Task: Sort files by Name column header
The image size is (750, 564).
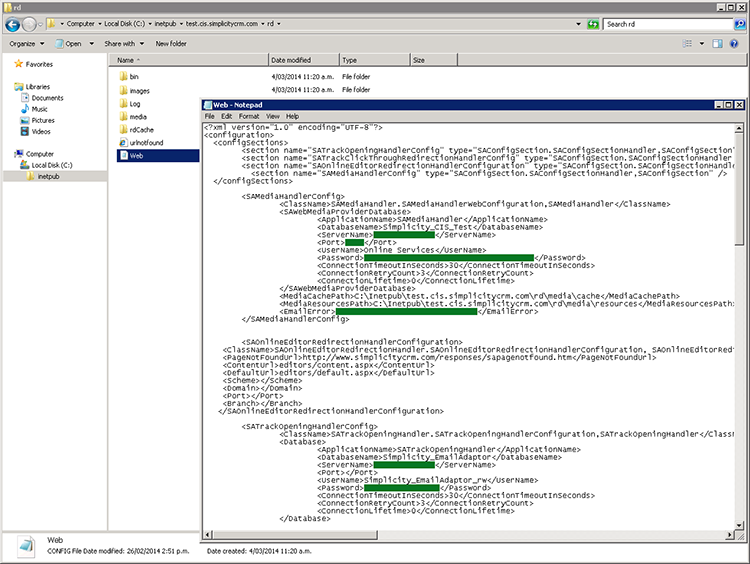Action: pyautogui.click(x=188, y=60)
